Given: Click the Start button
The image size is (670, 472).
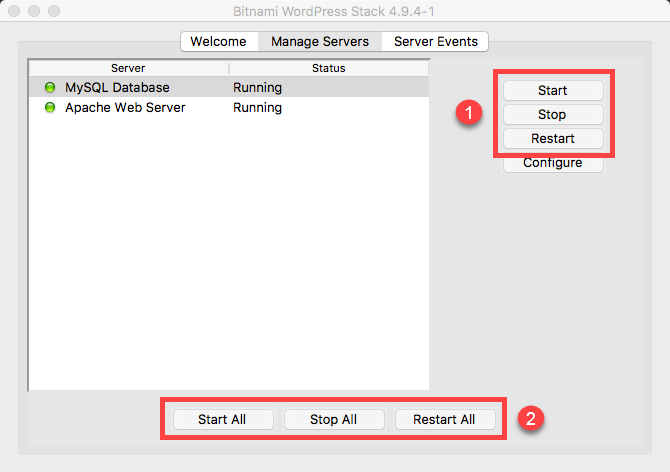Looking at the screenshot, I should pyautogui.click(x=553, y=91).
